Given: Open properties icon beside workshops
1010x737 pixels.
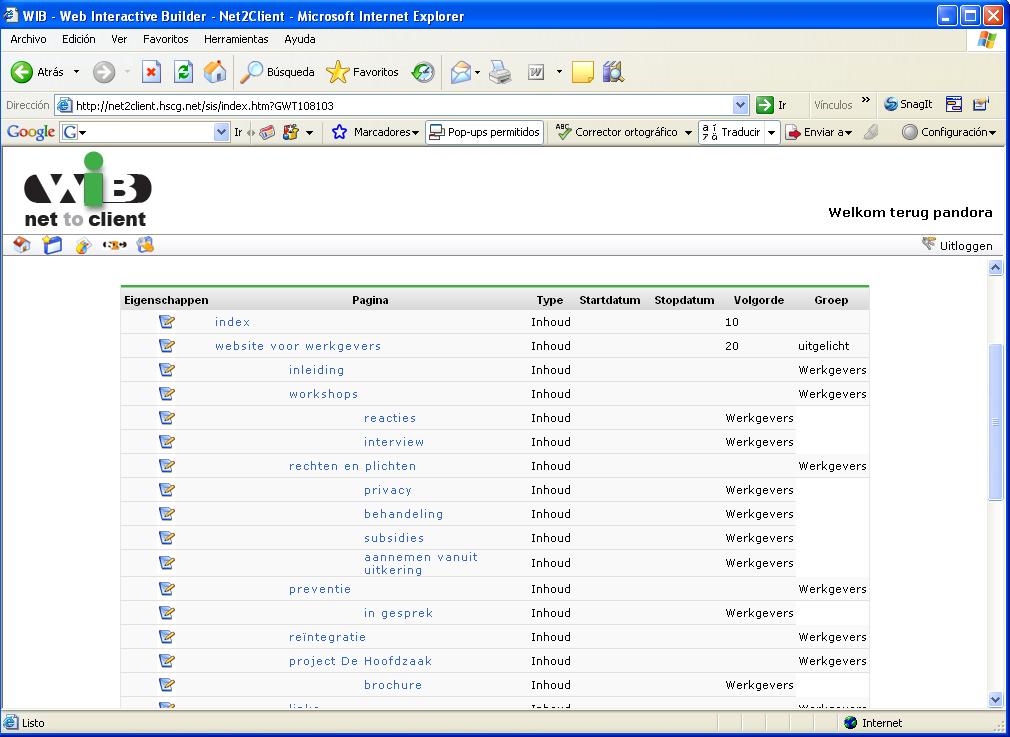Looking at the screenshot, I should [x=167, y=394].
